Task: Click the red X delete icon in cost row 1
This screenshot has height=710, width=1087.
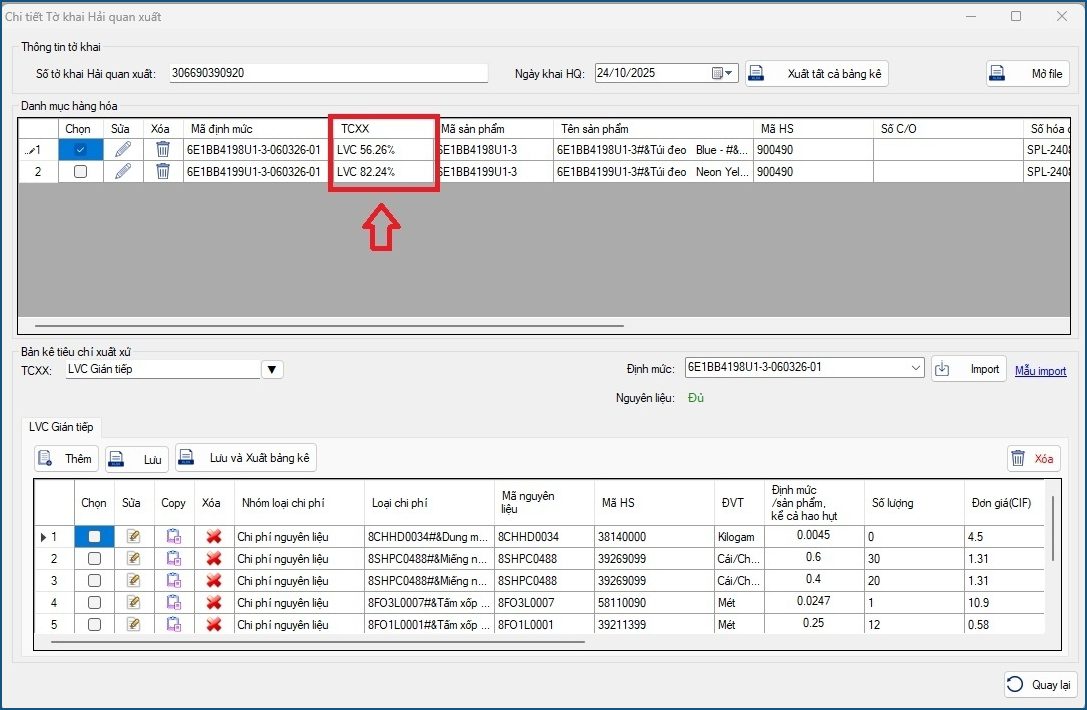Action: point(213,537)
